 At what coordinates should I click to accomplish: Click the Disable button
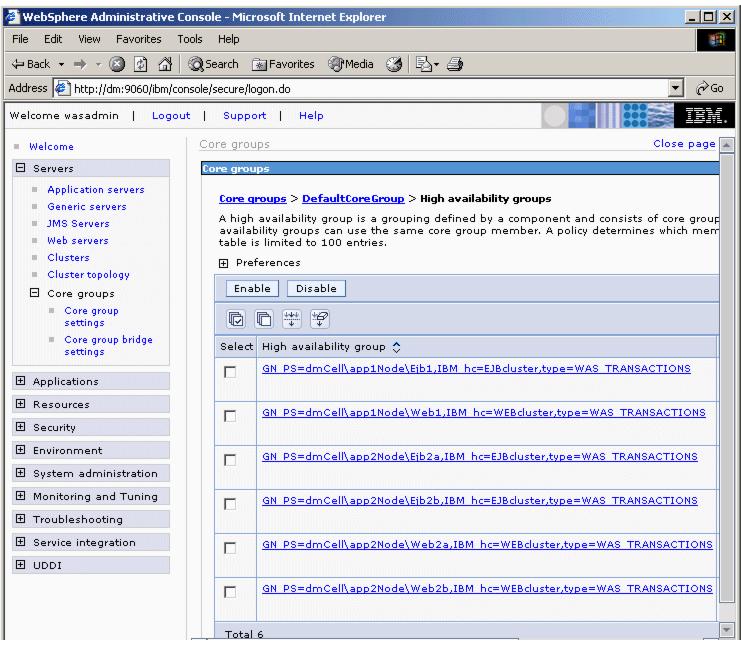pos(316,289)
